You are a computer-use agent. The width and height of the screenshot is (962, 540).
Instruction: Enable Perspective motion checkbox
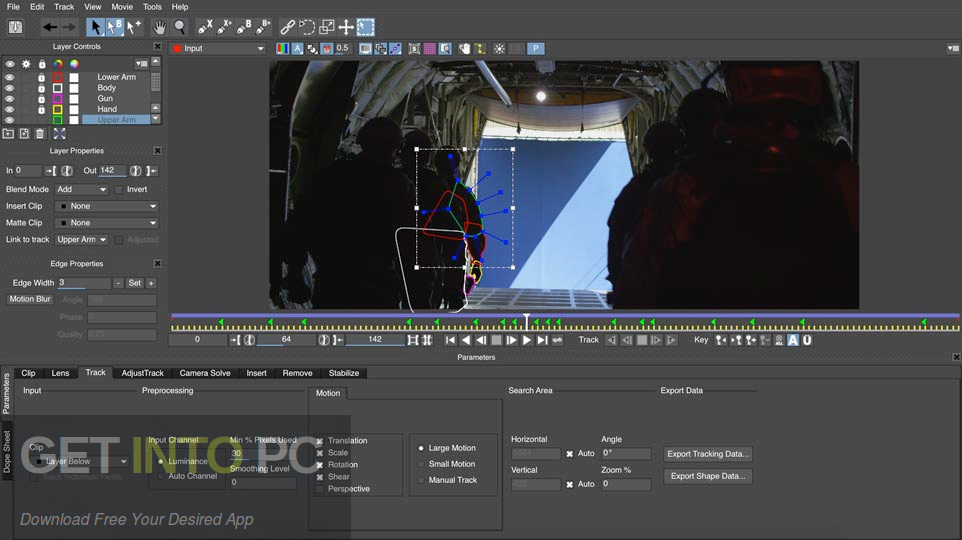(x=320, y=489)
